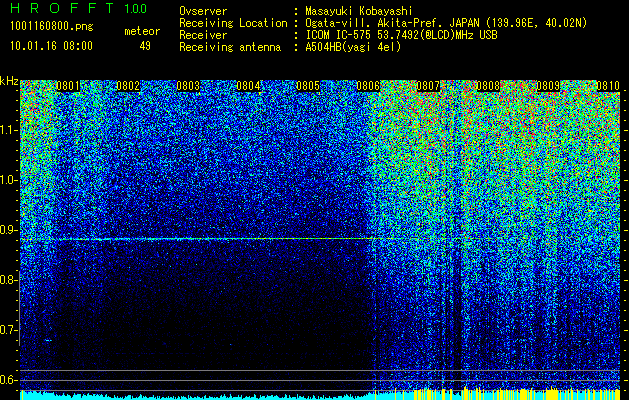
Task: Click the 1.1 frequency axis label
Action: point(8,130)
